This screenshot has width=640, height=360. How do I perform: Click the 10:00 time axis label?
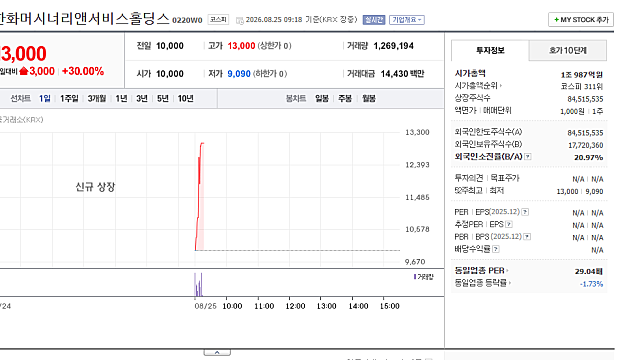[232, 306]
